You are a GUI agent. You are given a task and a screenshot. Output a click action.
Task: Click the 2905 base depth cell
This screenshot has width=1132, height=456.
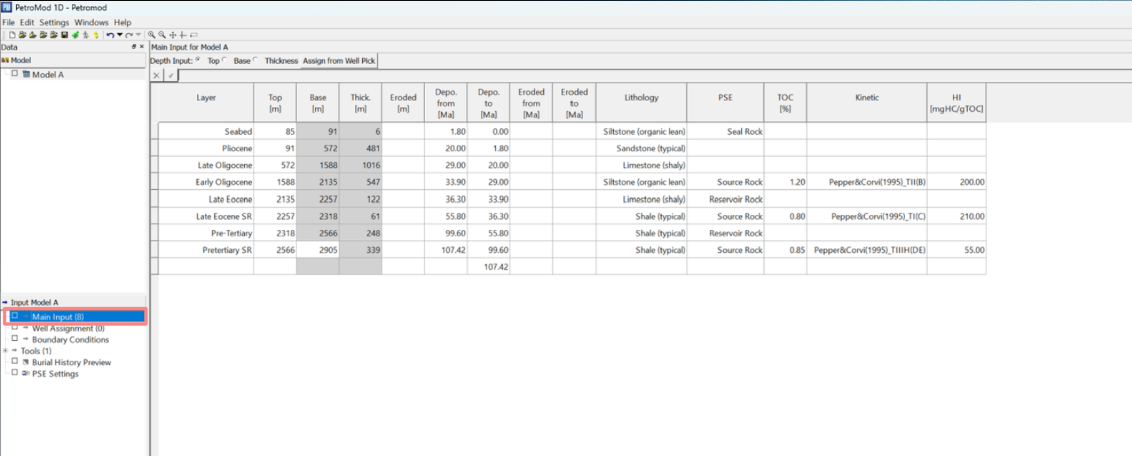point(318,250)
